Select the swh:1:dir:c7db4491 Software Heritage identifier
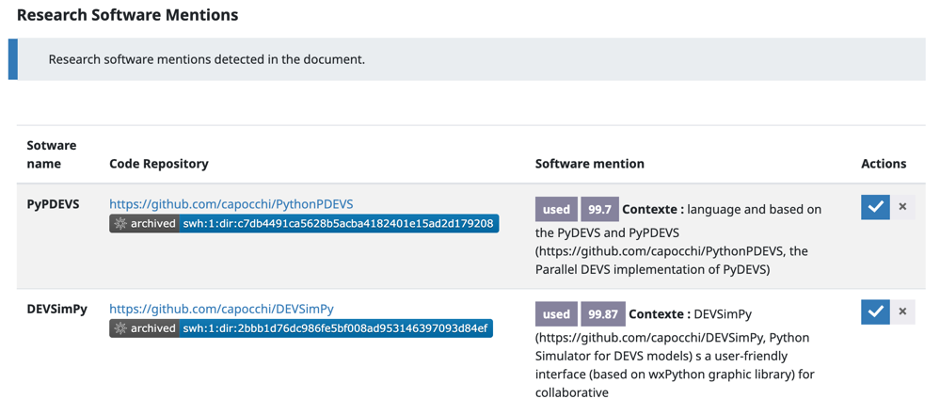 coord(338,223)
